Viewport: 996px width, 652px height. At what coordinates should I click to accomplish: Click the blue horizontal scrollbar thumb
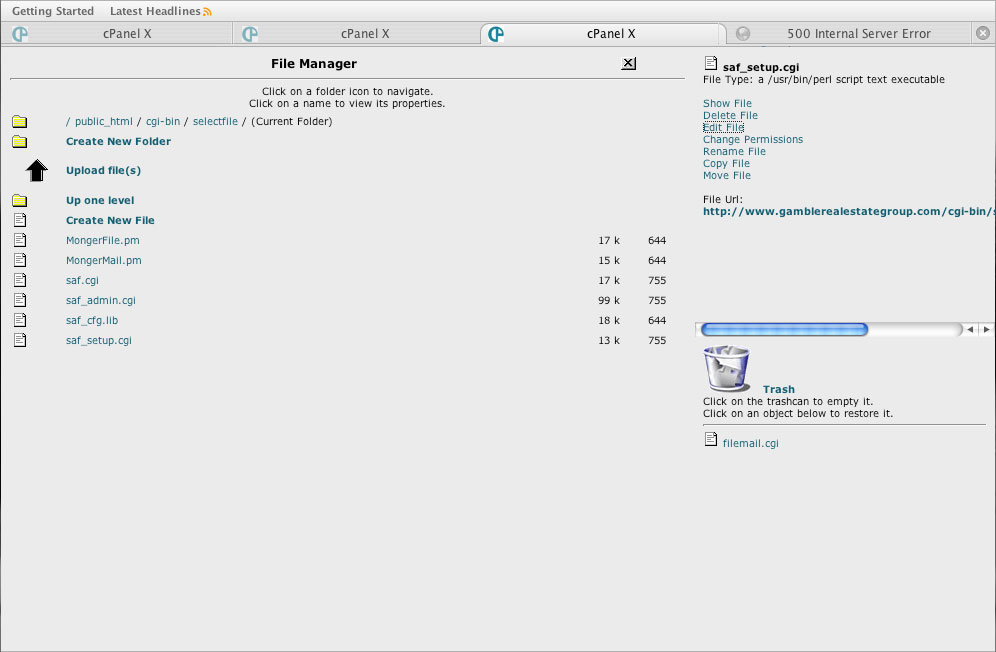coord(784,329)
